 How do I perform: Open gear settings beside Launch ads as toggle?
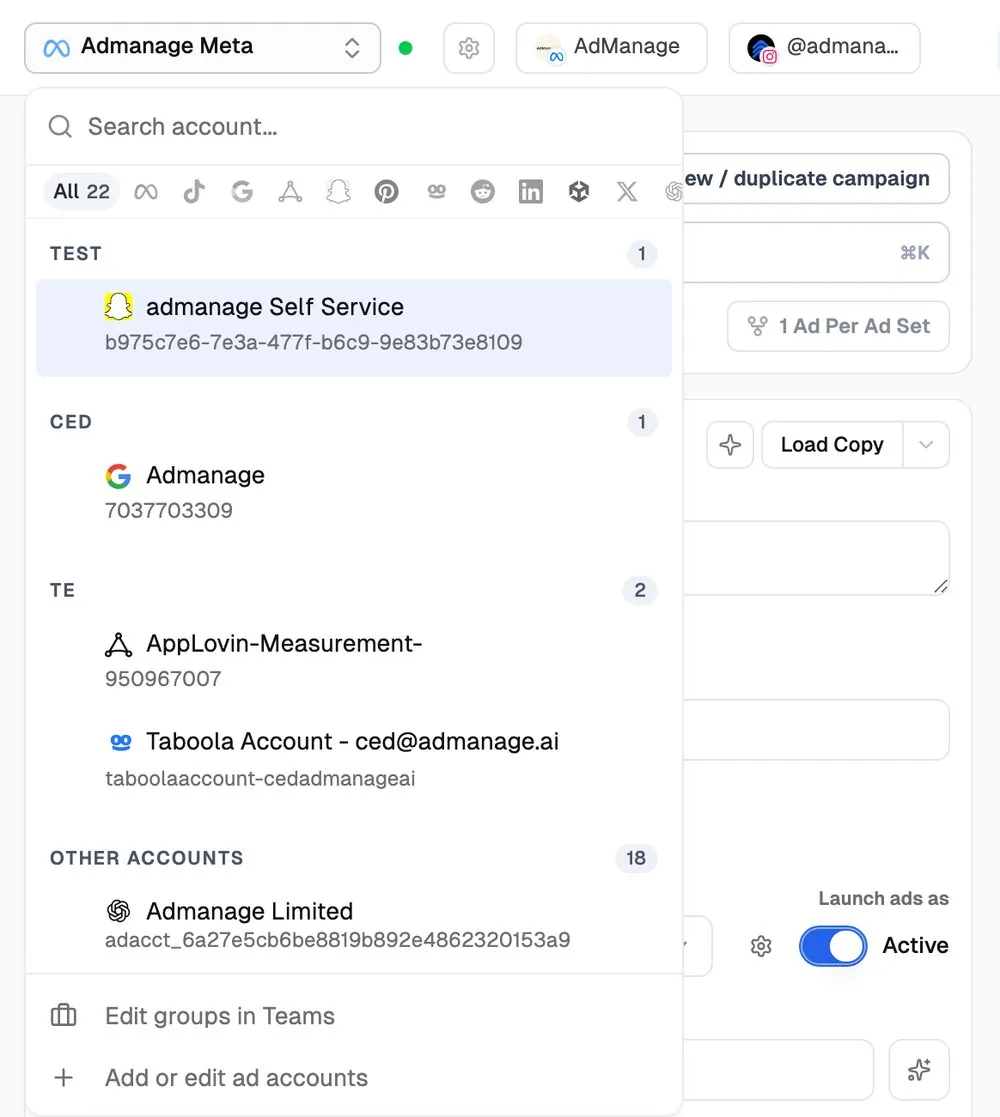761,946
